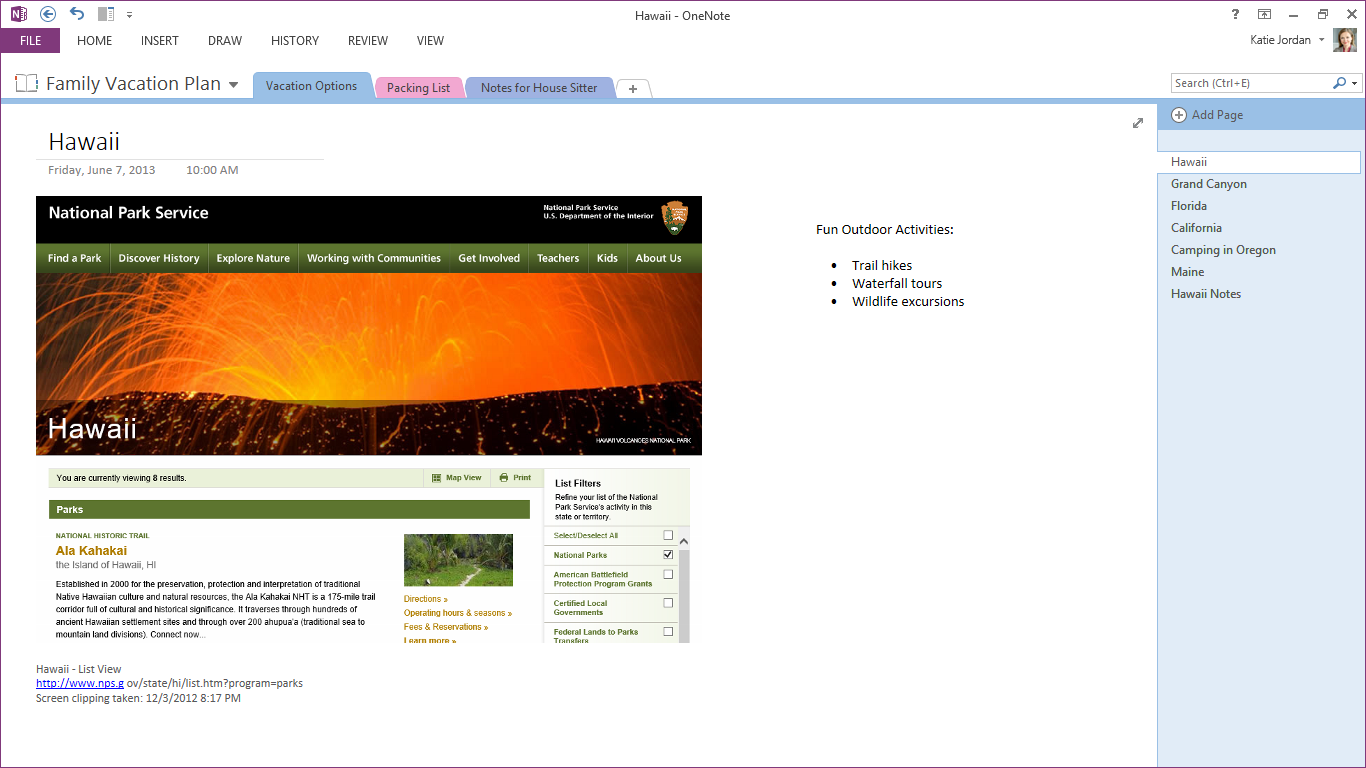This screenshot has height=768, width=1366.
Task: Click the National Park Service arrowhead logo
Action: pyautogui.click(x=675, y=217)
